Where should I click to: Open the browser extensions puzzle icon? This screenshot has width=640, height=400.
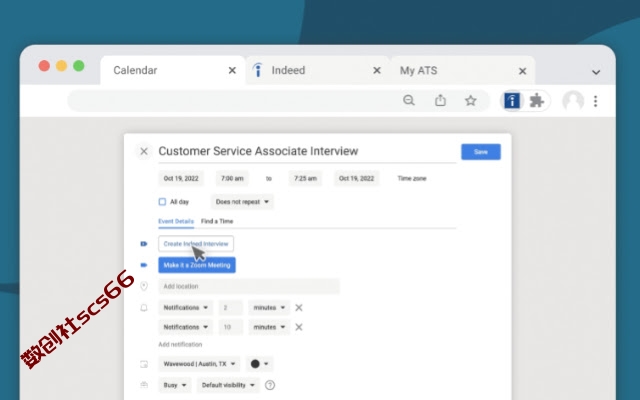tap(536, 100)
